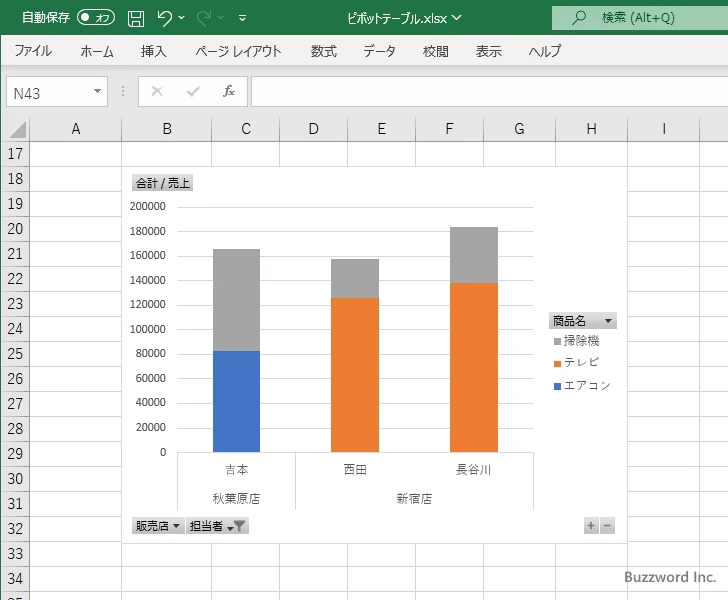Image resolution: width=728 pixels, height=600 pixels.
Task: Select column B header
Action: [x=167, y=129]
